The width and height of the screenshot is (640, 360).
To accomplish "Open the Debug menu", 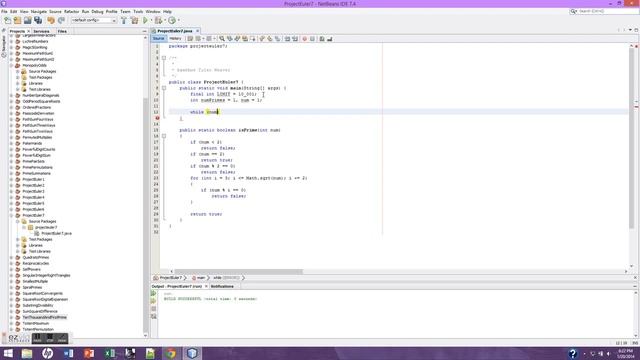I will coord(97,11).
